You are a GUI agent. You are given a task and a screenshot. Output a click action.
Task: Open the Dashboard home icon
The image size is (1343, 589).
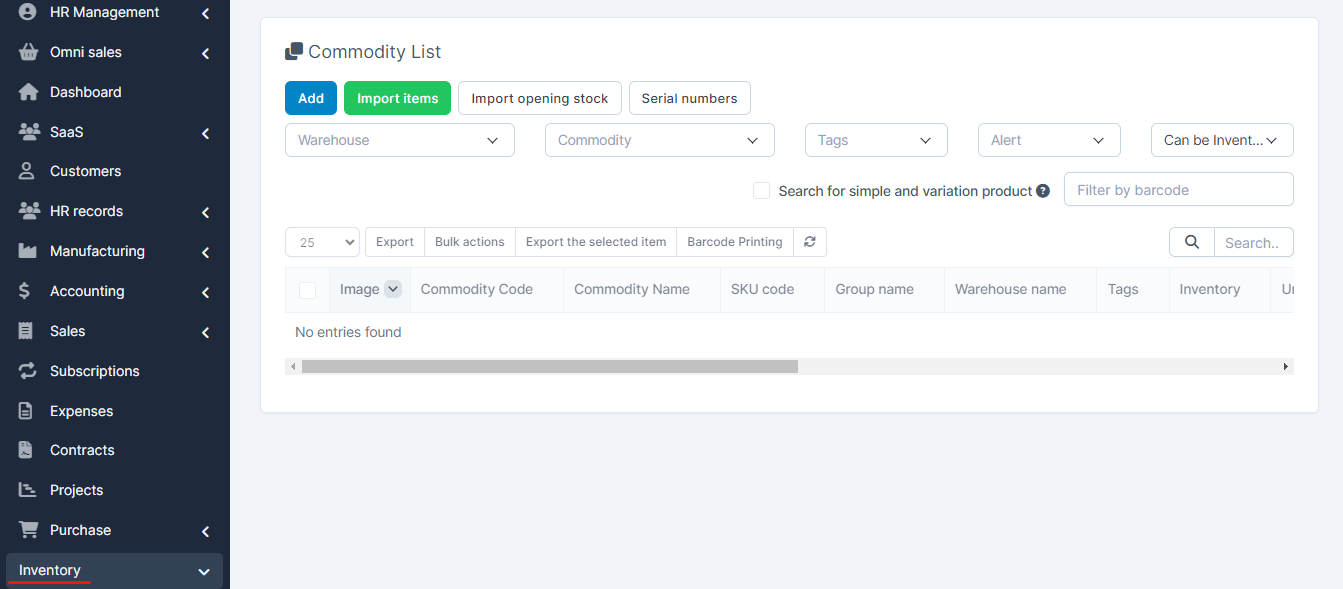(28, 92)
